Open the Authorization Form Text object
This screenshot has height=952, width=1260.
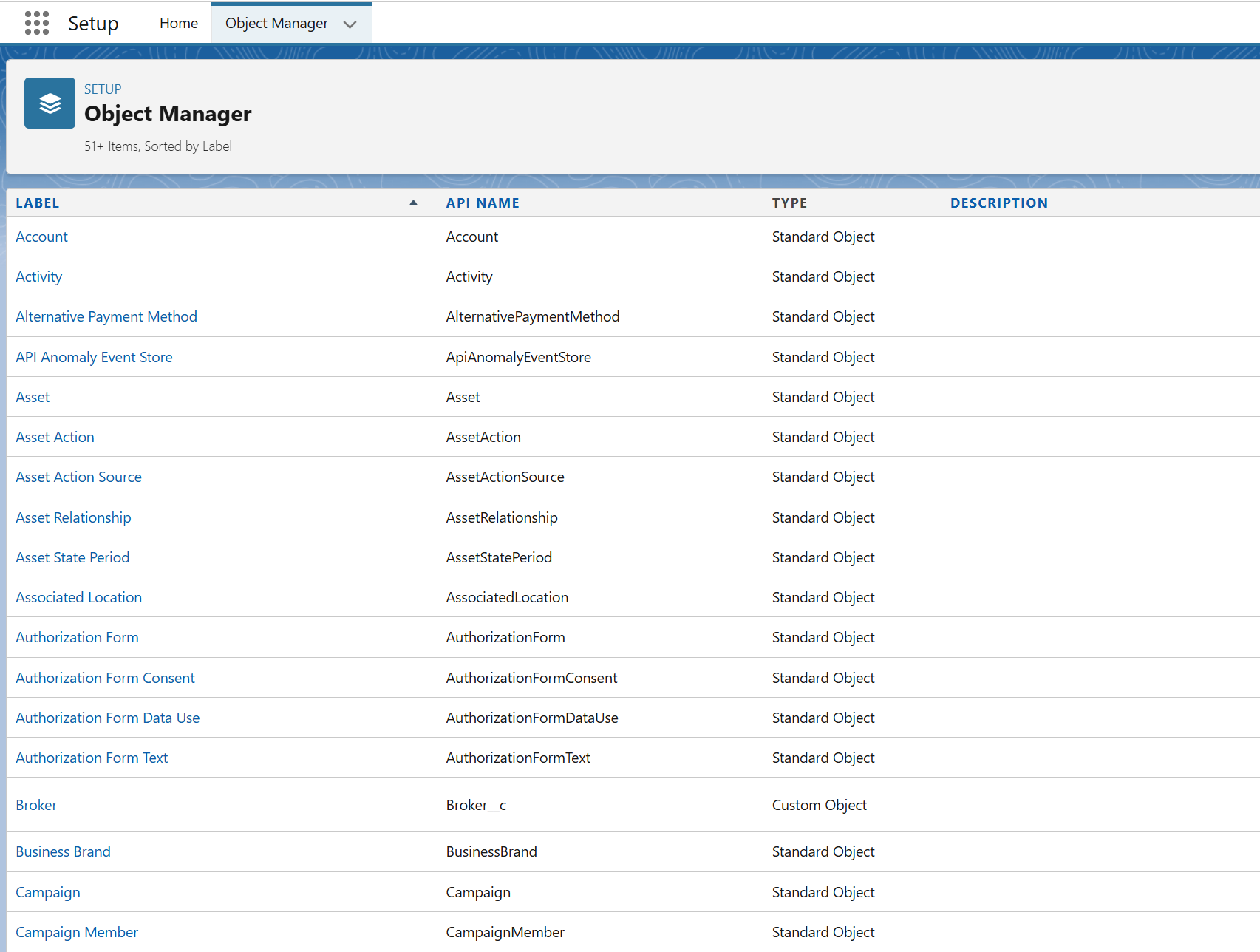[92, 758]
